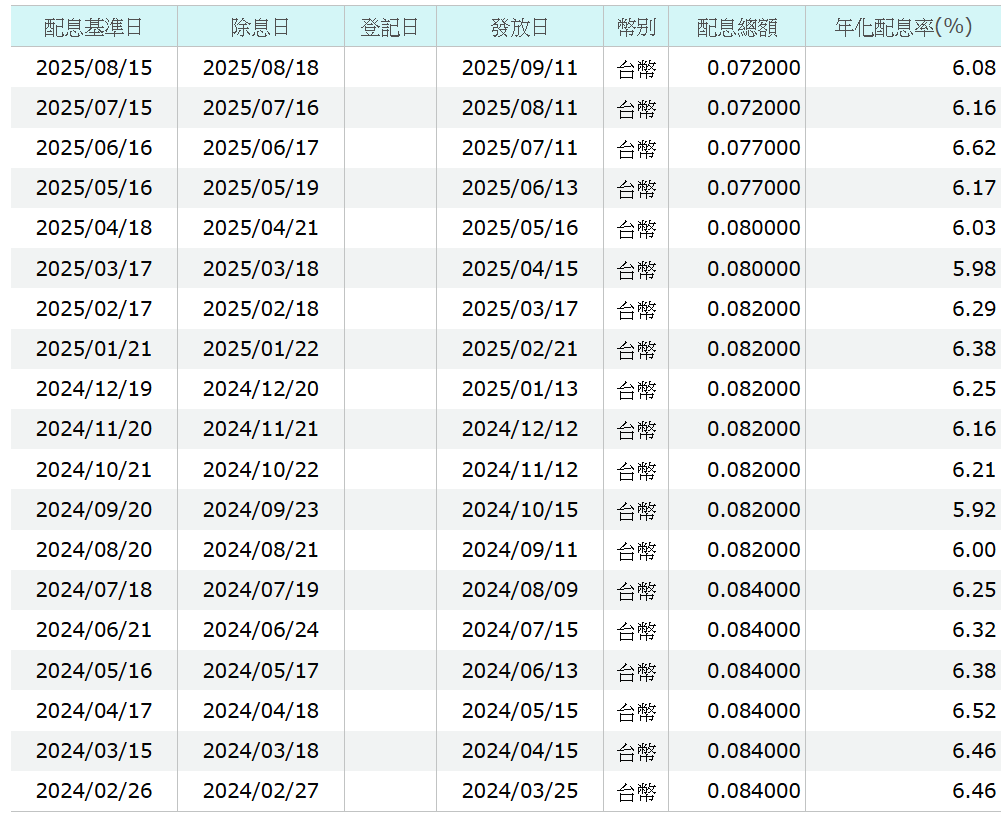
Task: Click the 配息基準日 column header
Action: click(93, 27)
